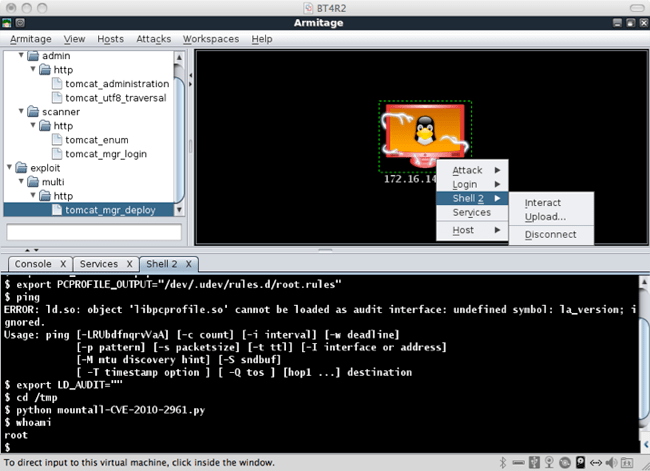Choose Upload... in Shell 2 submenu
This screenshot has height=471, width=650.
click(551, 217)
